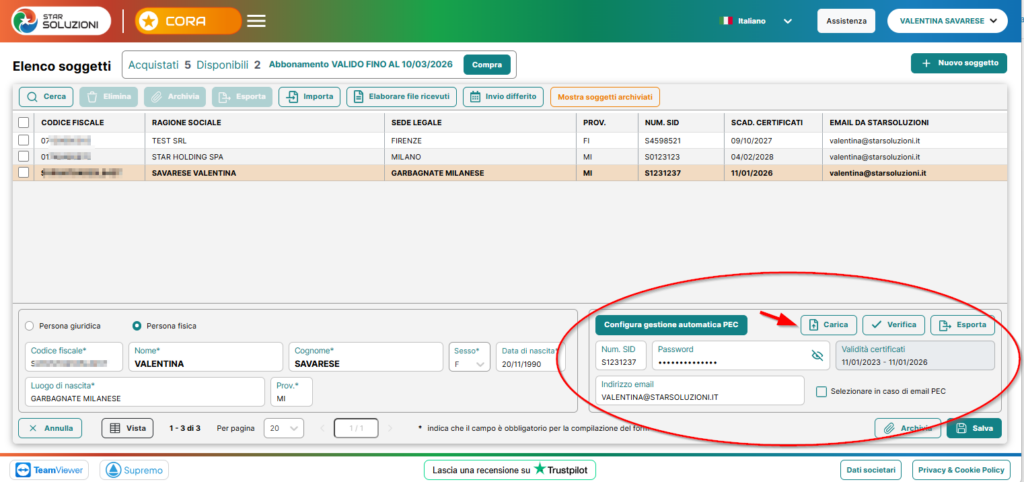Open Elaborare file ricevuti
This screenshot has height=482, width=1024.
click(402, 97)
